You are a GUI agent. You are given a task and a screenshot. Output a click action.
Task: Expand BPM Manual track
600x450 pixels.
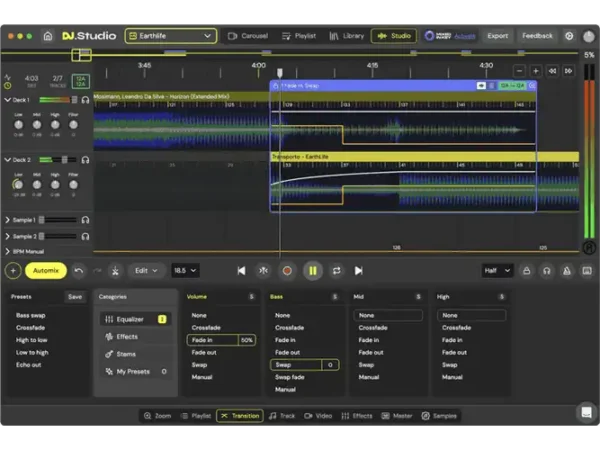[x=7, y=251]
